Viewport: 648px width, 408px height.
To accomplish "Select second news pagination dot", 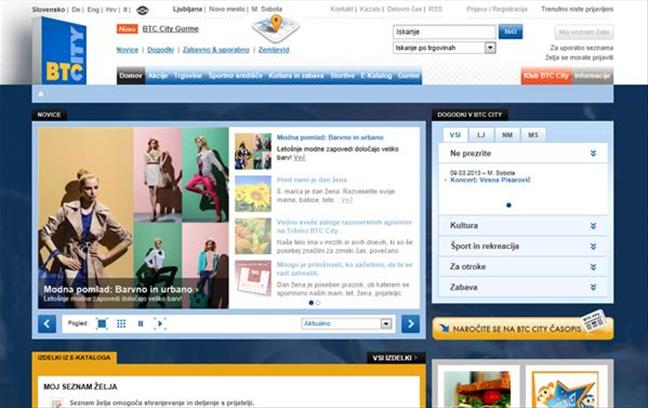I will tap(318, 303).
